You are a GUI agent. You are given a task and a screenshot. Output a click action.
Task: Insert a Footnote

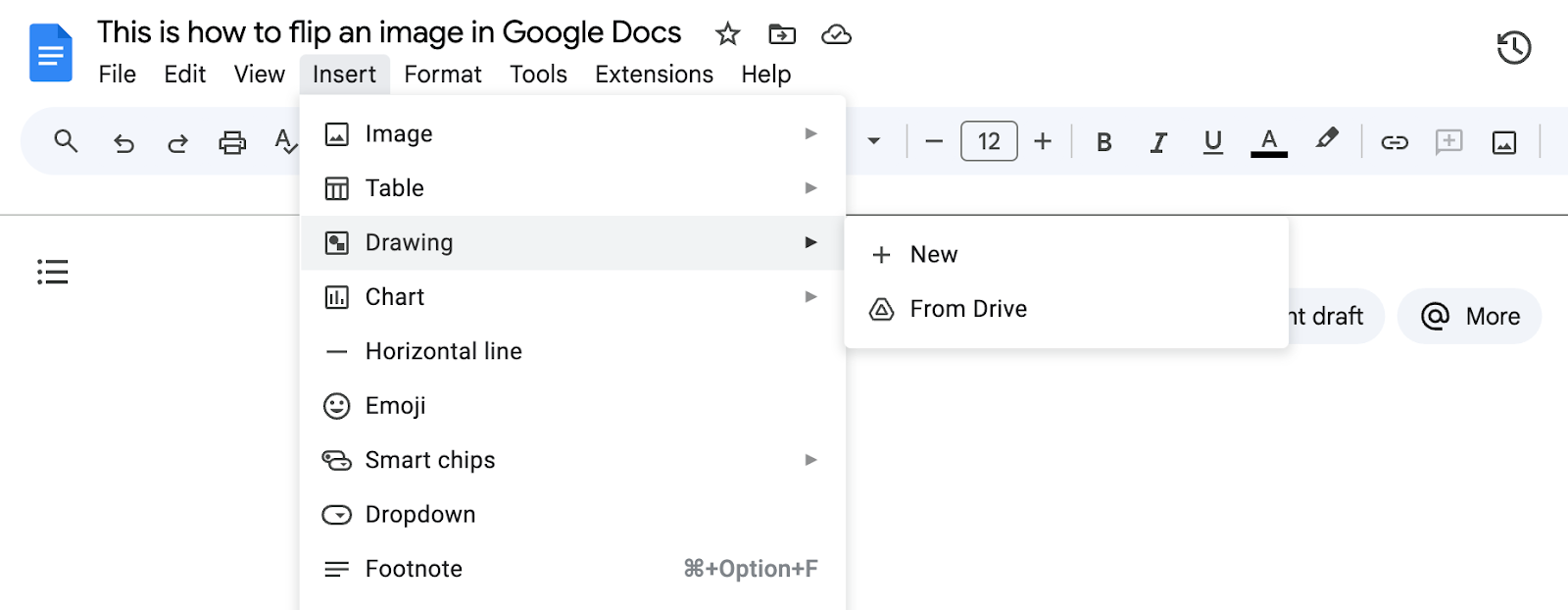[572, 569]
